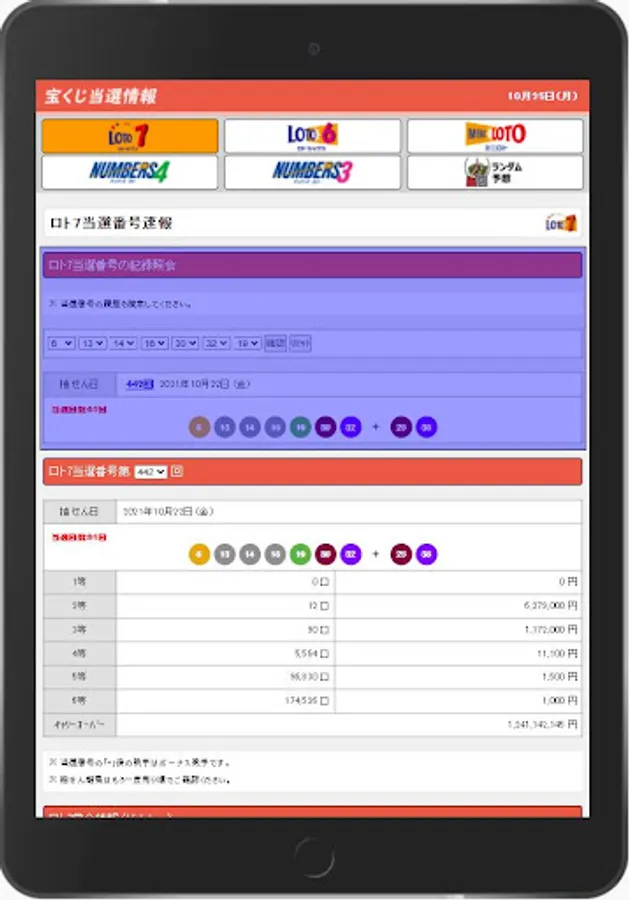Image resolution: width=629 pixels, height=900 pixels.
Task: Click the rightmost purple bonus ball in results table
Action: 426,554
